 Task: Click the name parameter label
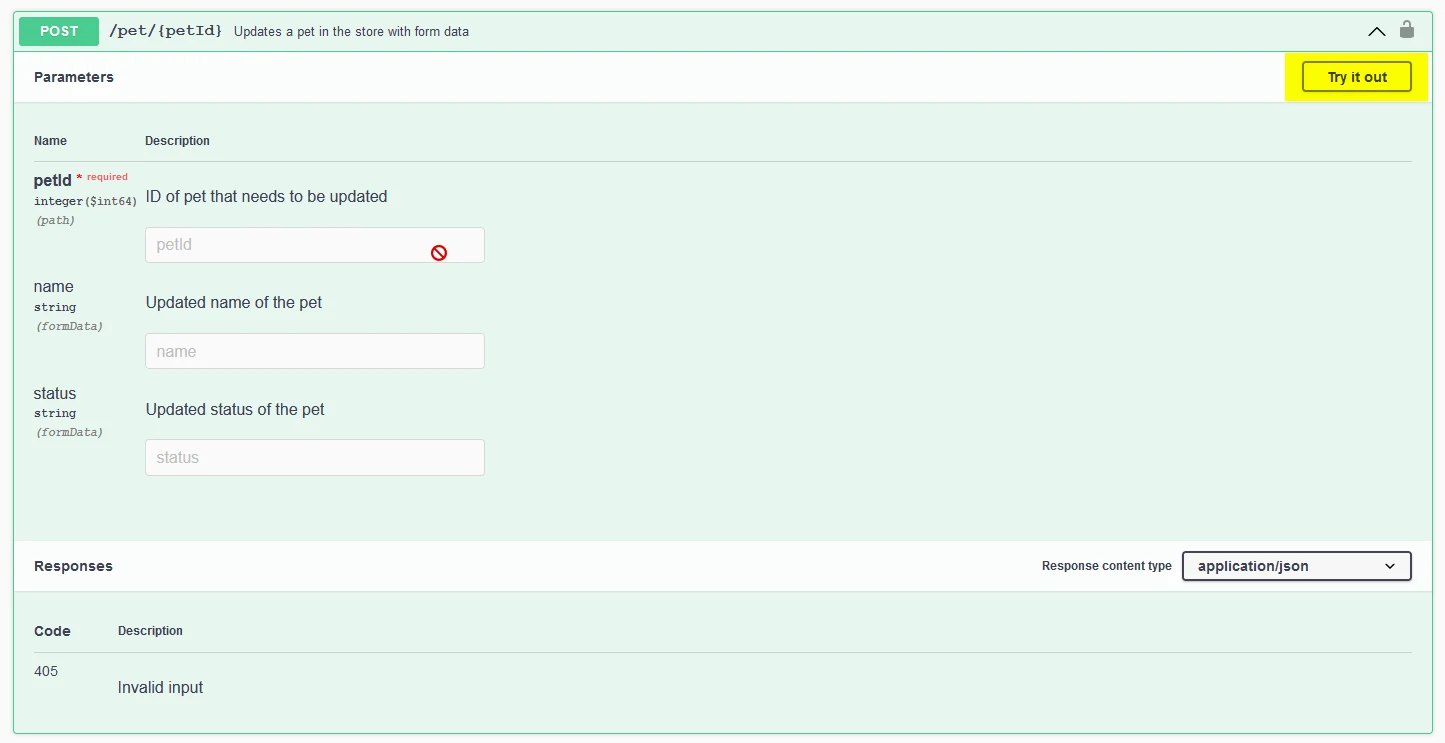point(54,286)
